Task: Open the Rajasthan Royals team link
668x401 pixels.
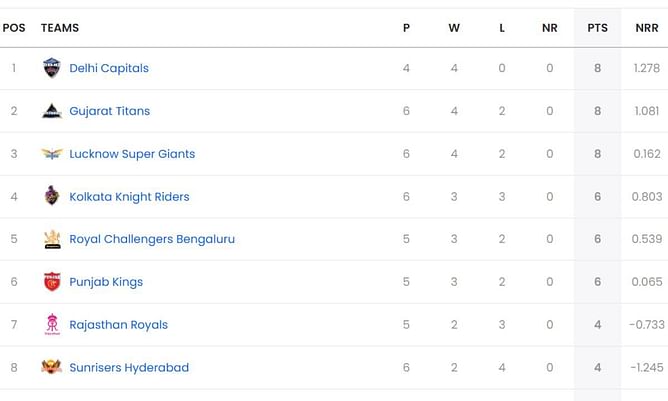Action: (x=118, y=325)
